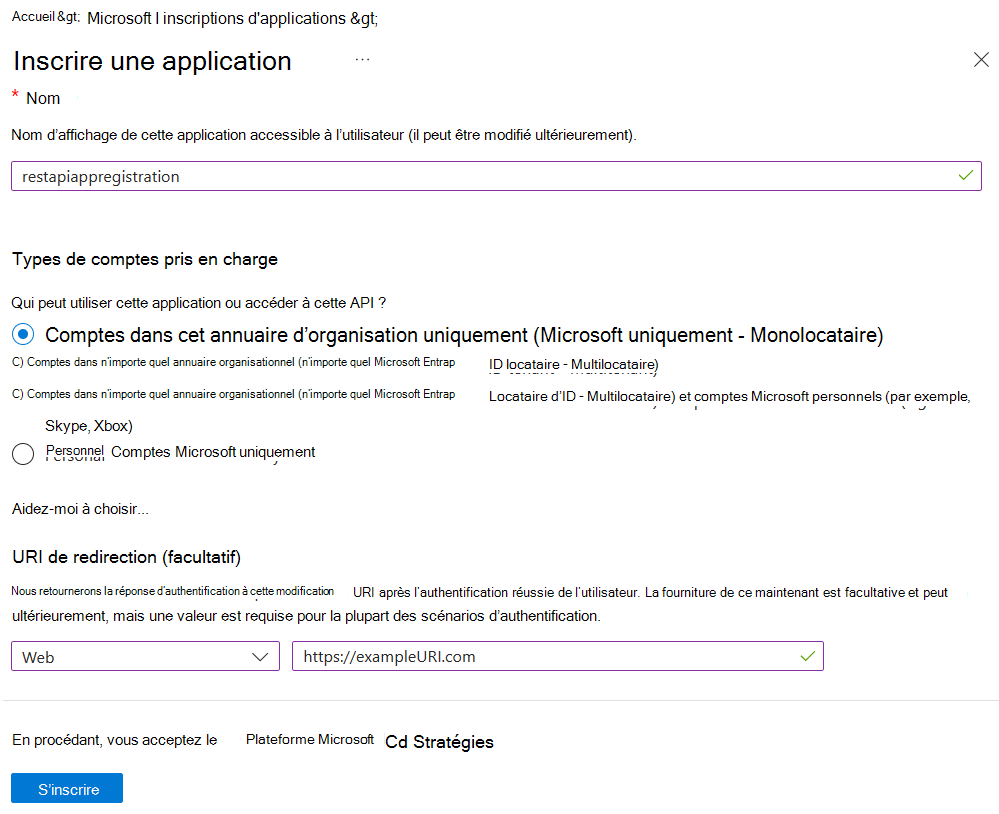Click the green checkmark in the URI field
This screenshot has height=814, width=999.
coord(806,655)
